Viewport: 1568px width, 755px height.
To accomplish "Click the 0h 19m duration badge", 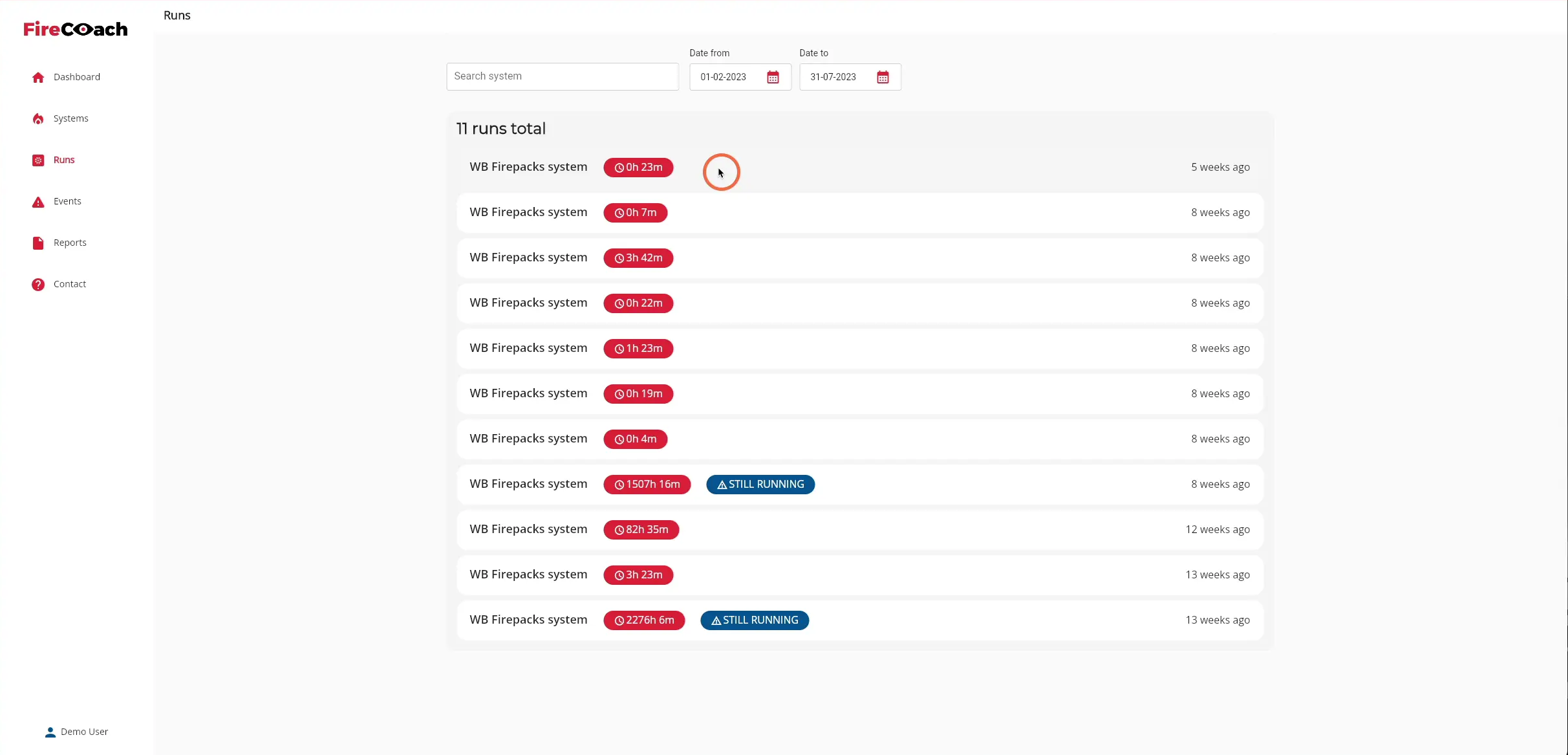I will [x=638, y=394].
